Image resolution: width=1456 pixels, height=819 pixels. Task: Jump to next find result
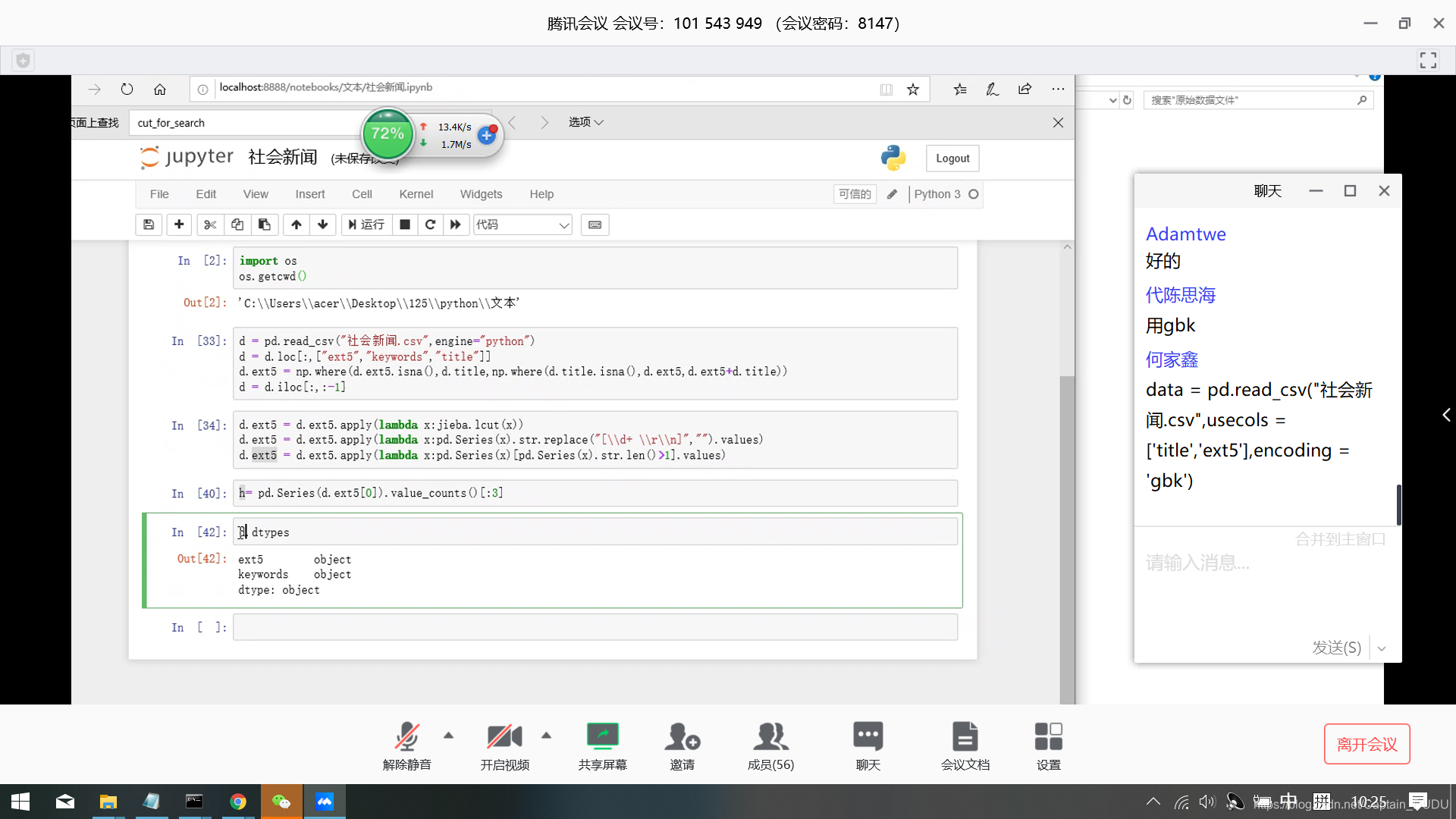544,123
